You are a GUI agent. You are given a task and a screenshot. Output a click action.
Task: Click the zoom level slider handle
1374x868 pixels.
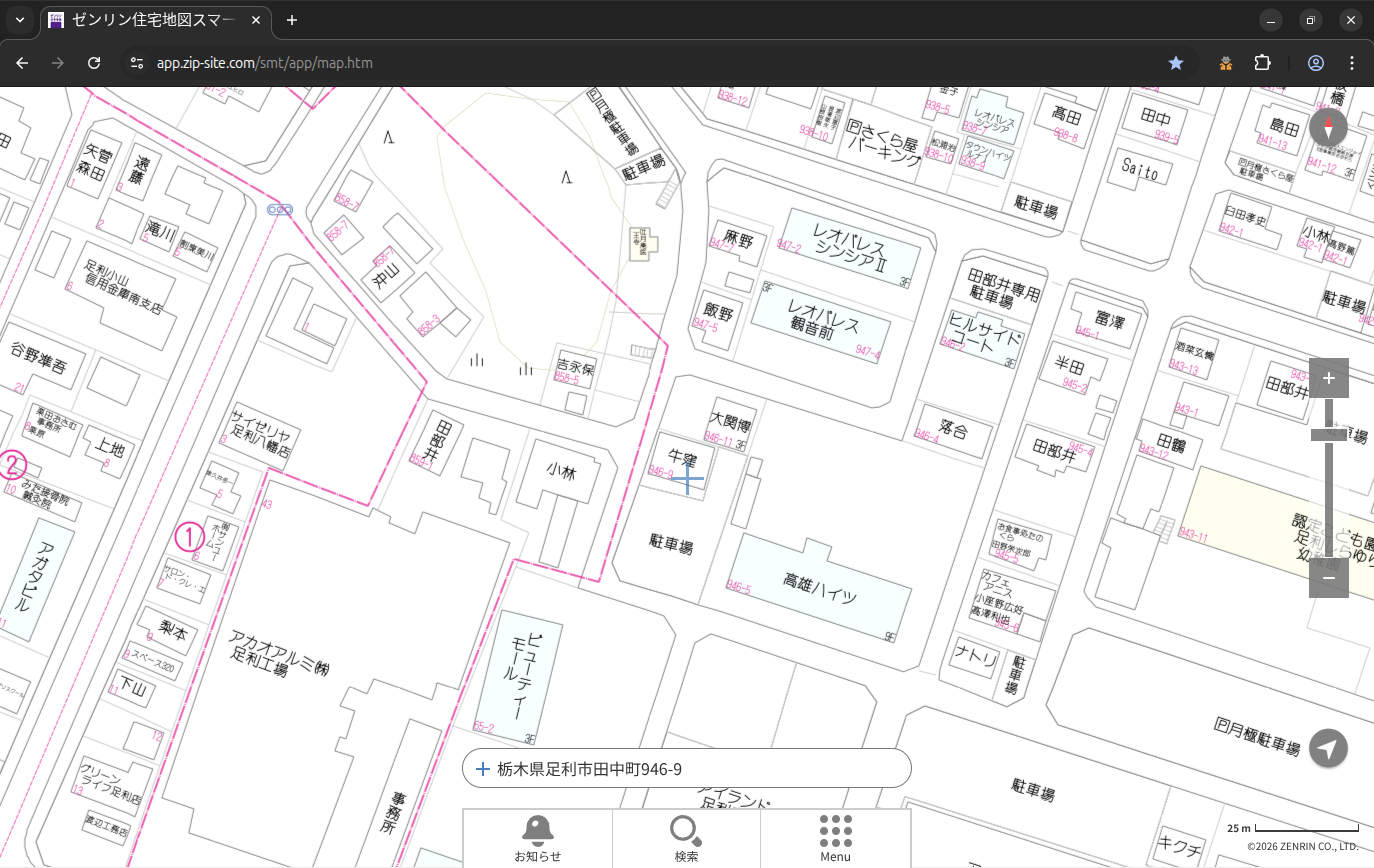[x=1328, y=434]
